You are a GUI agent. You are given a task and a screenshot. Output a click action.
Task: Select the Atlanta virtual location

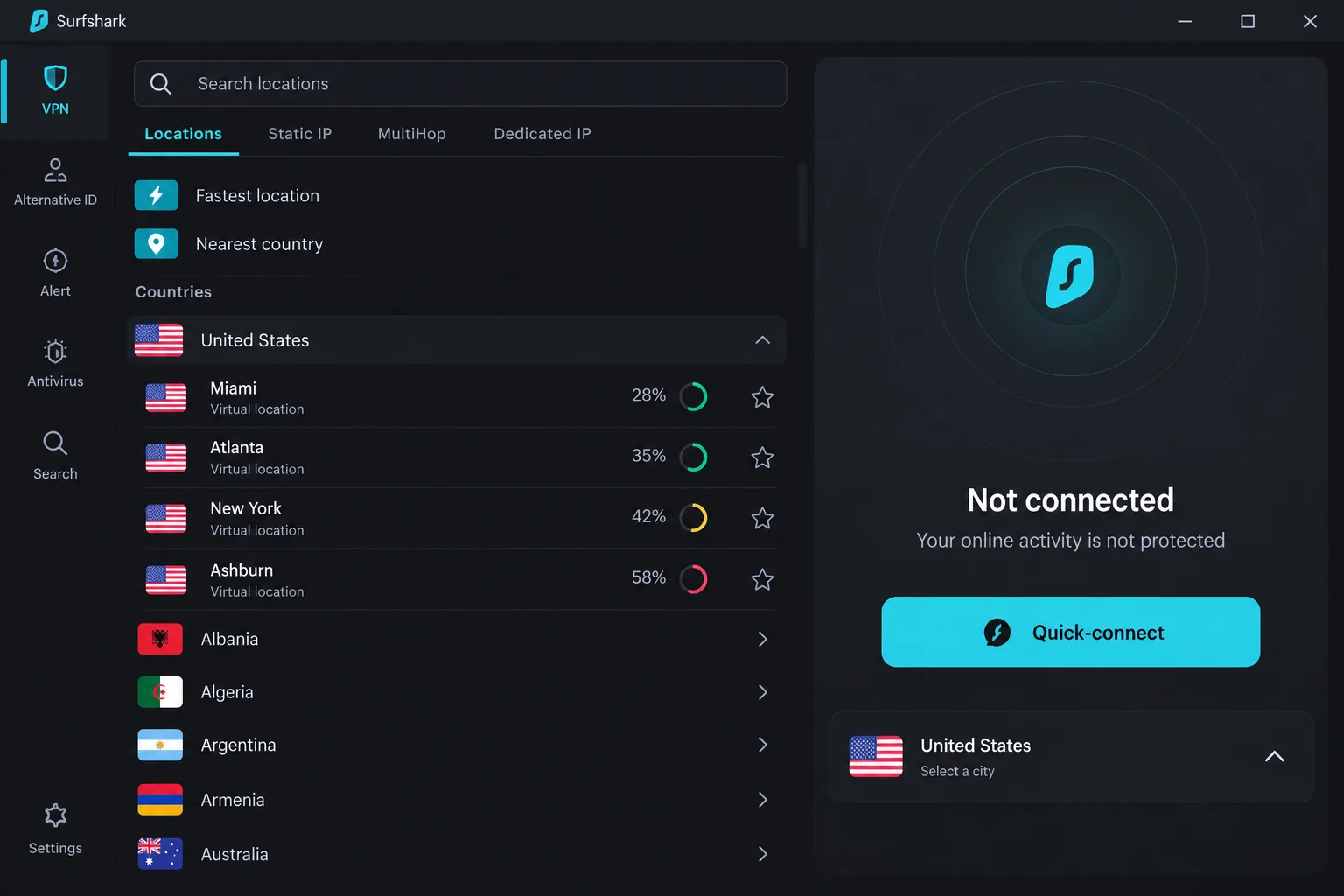(460, 458)
